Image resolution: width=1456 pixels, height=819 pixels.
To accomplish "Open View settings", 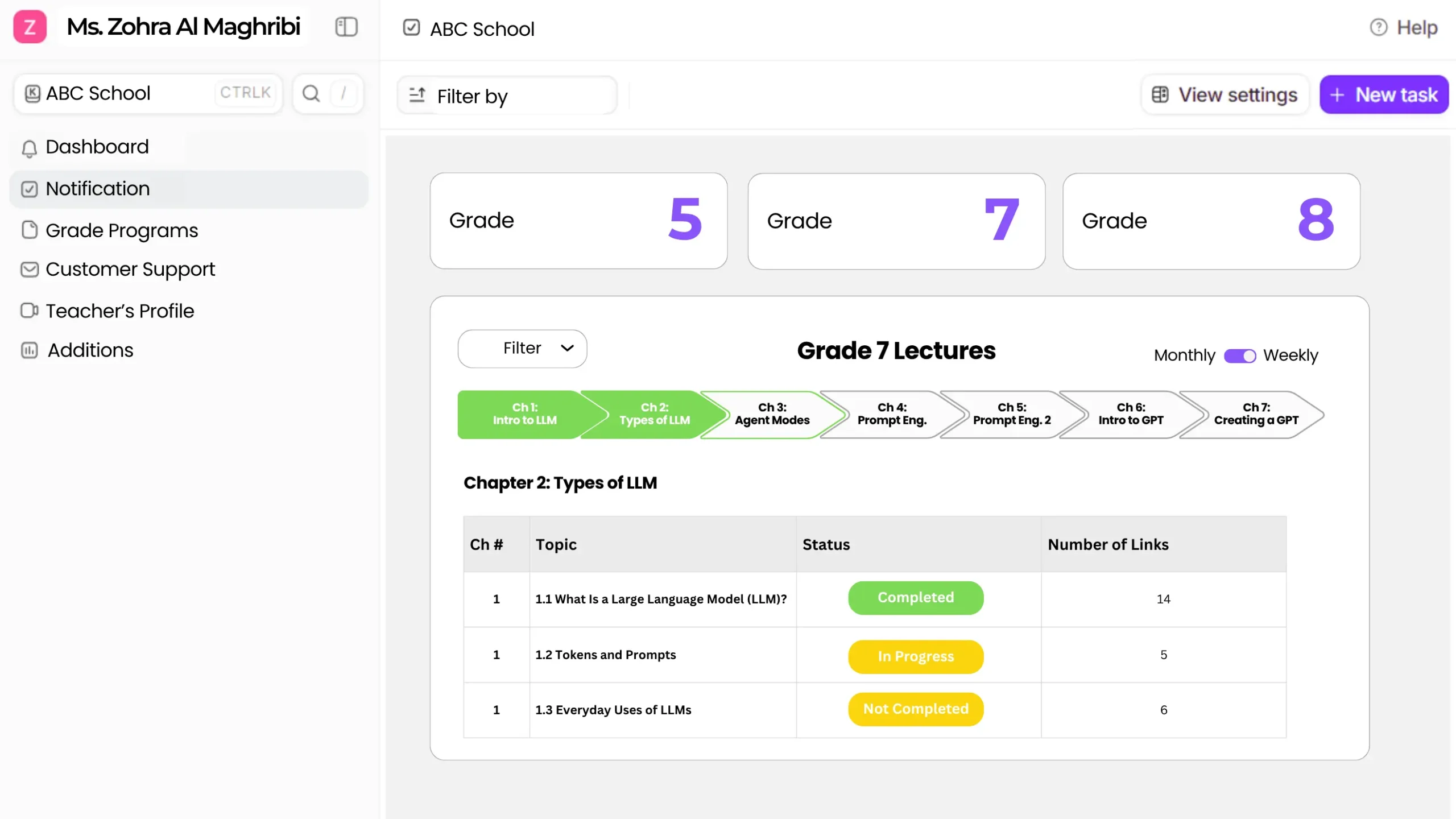I will pos(1225,94).
